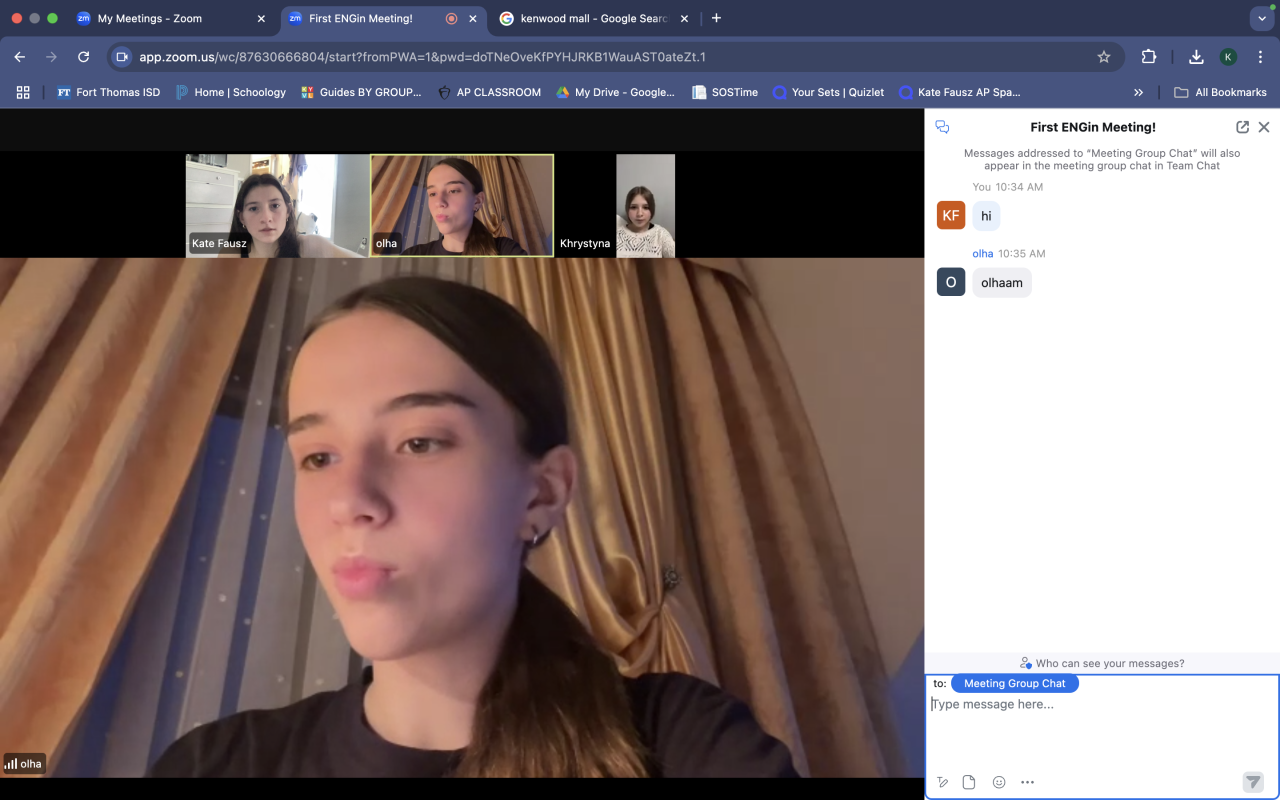The width and height of the screenshot is (1280, 800).
Task: Open the Chrome extensions menu
Action: [x=1149, y=57]
